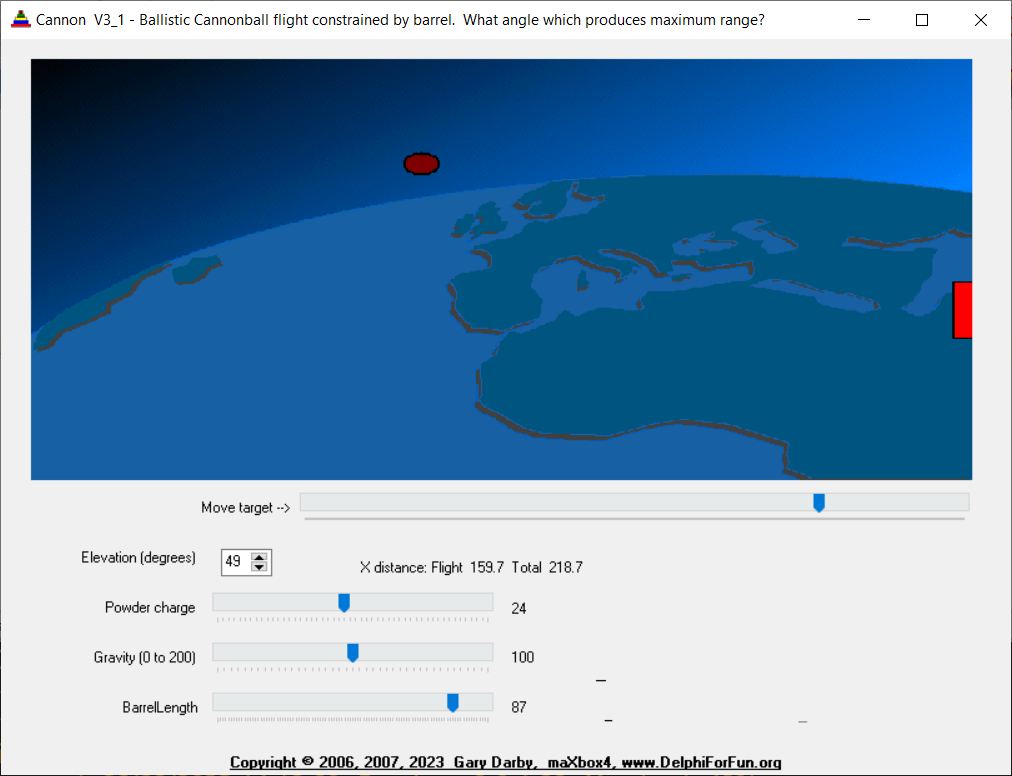Focus the Elevation degrees field showing 49
The height and width of the screenshot is (776, 1012).
click(235, 562)
